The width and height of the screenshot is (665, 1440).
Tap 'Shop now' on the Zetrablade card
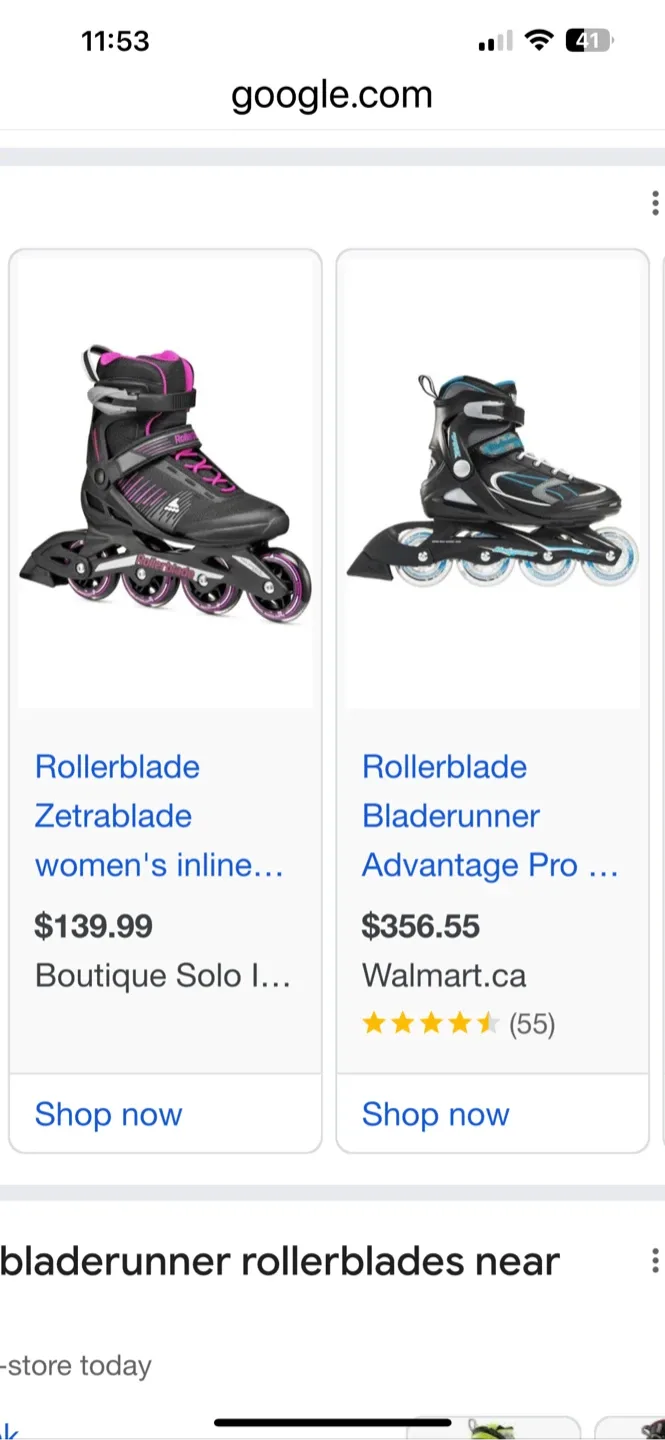click(x=108, y=1114)
